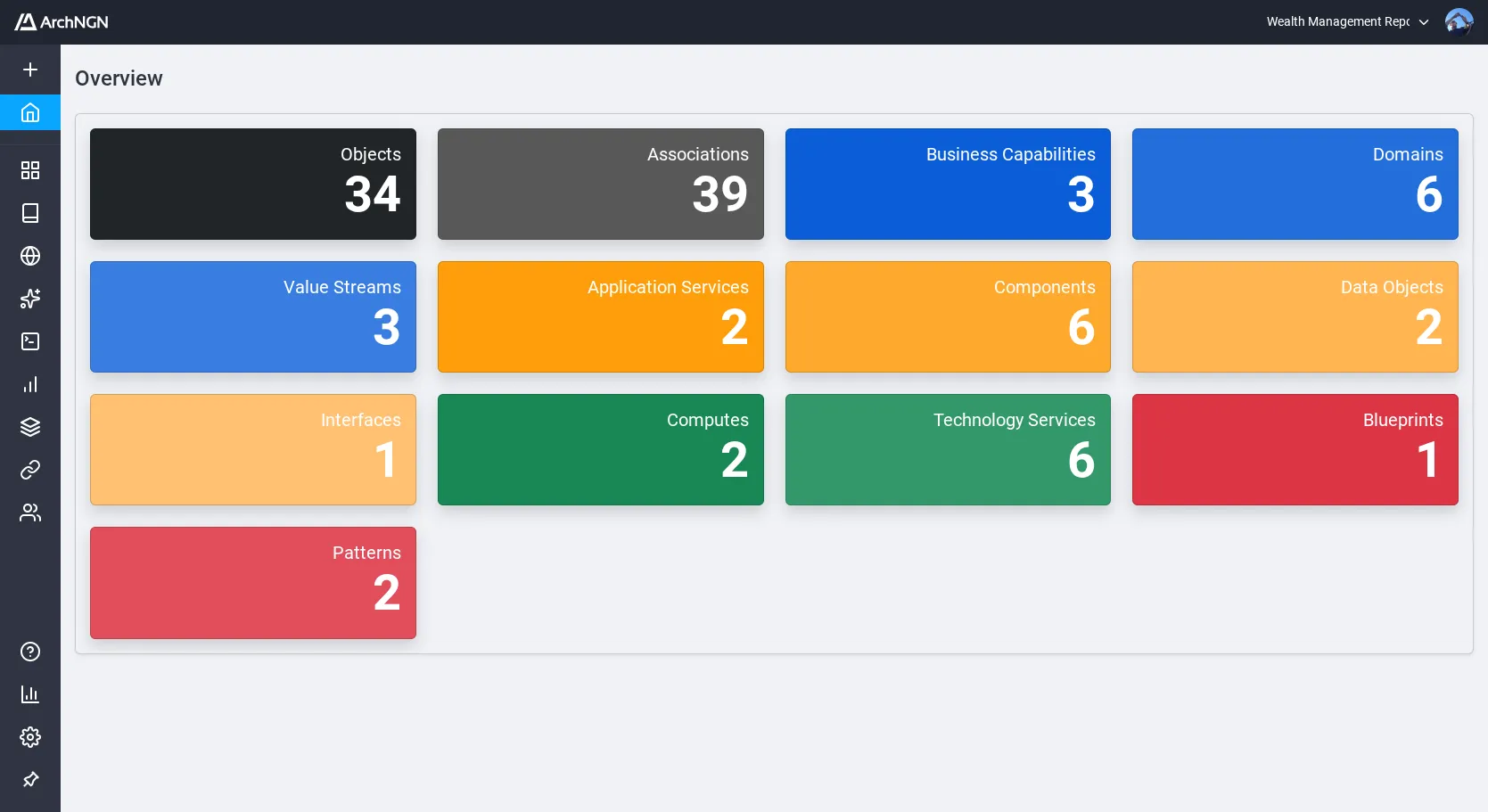1488x812 pixels.
Task: Open the user avatar menu
Action: 1459,21
